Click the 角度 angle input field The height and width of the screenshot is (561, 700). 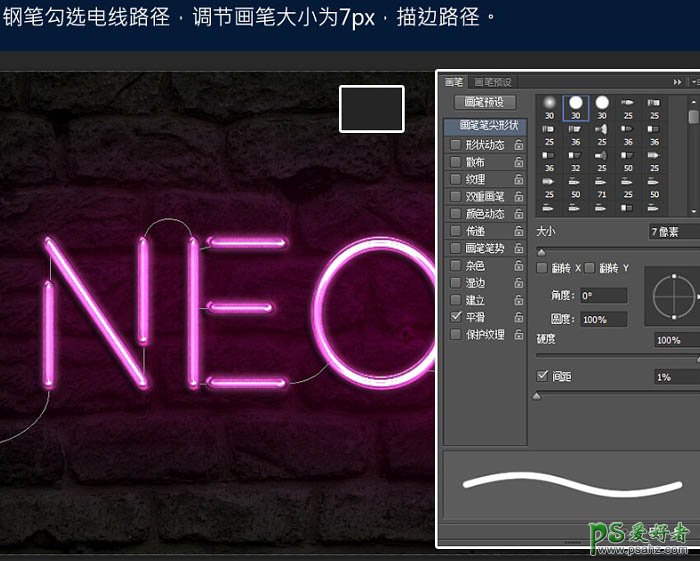(603, 296)
